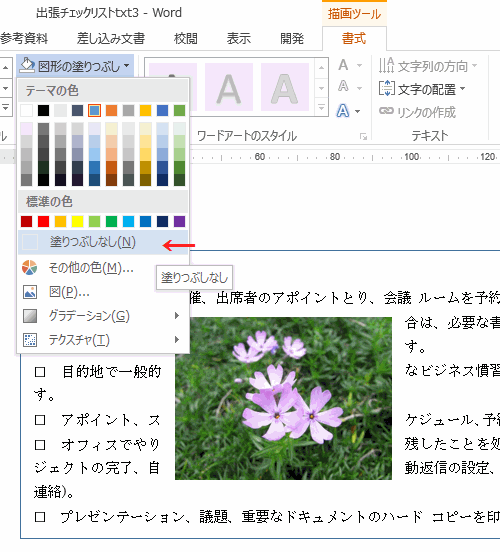The width and height of the screenshot is (500, 552).
Task: Switch to the 書式 tab
Action: (354, 38)
